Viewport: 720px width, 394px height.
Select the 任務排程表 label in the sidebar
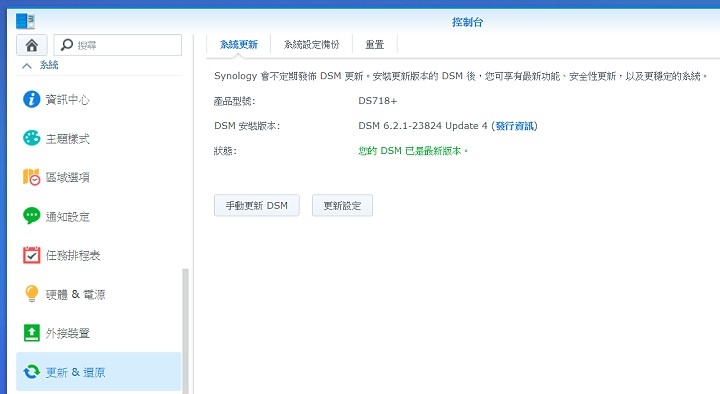(73, 255)
